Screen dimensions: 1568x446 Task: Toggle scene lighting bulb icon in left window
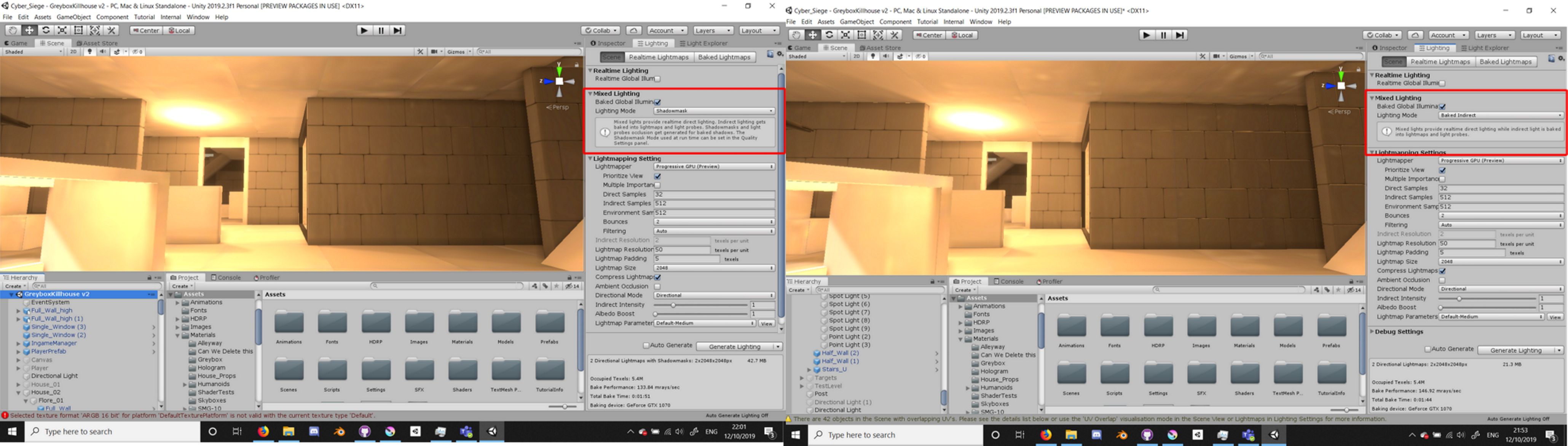(90, 52)
